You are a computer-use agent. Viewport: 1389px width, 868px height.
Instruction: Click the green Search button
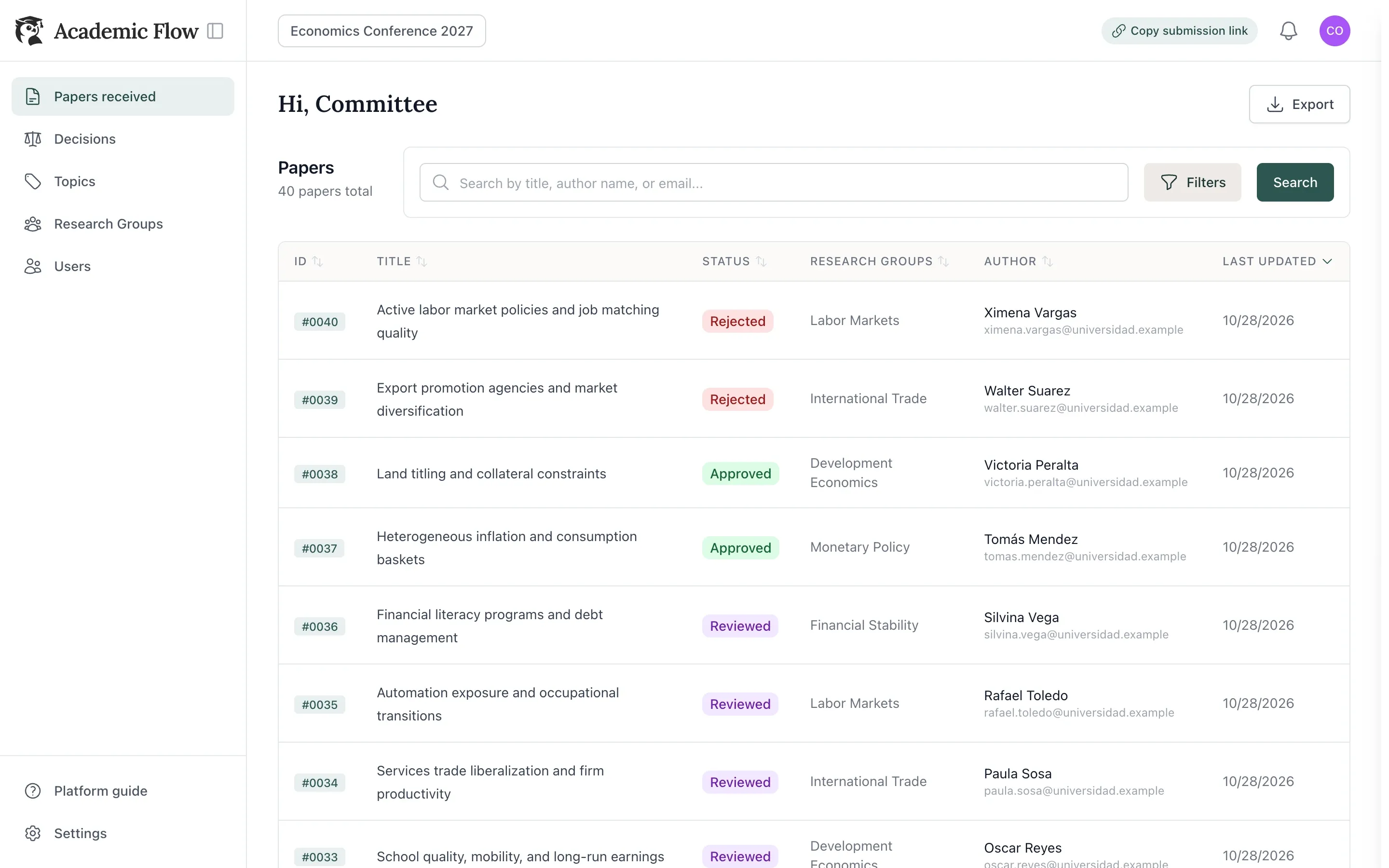click(1295, 183)
